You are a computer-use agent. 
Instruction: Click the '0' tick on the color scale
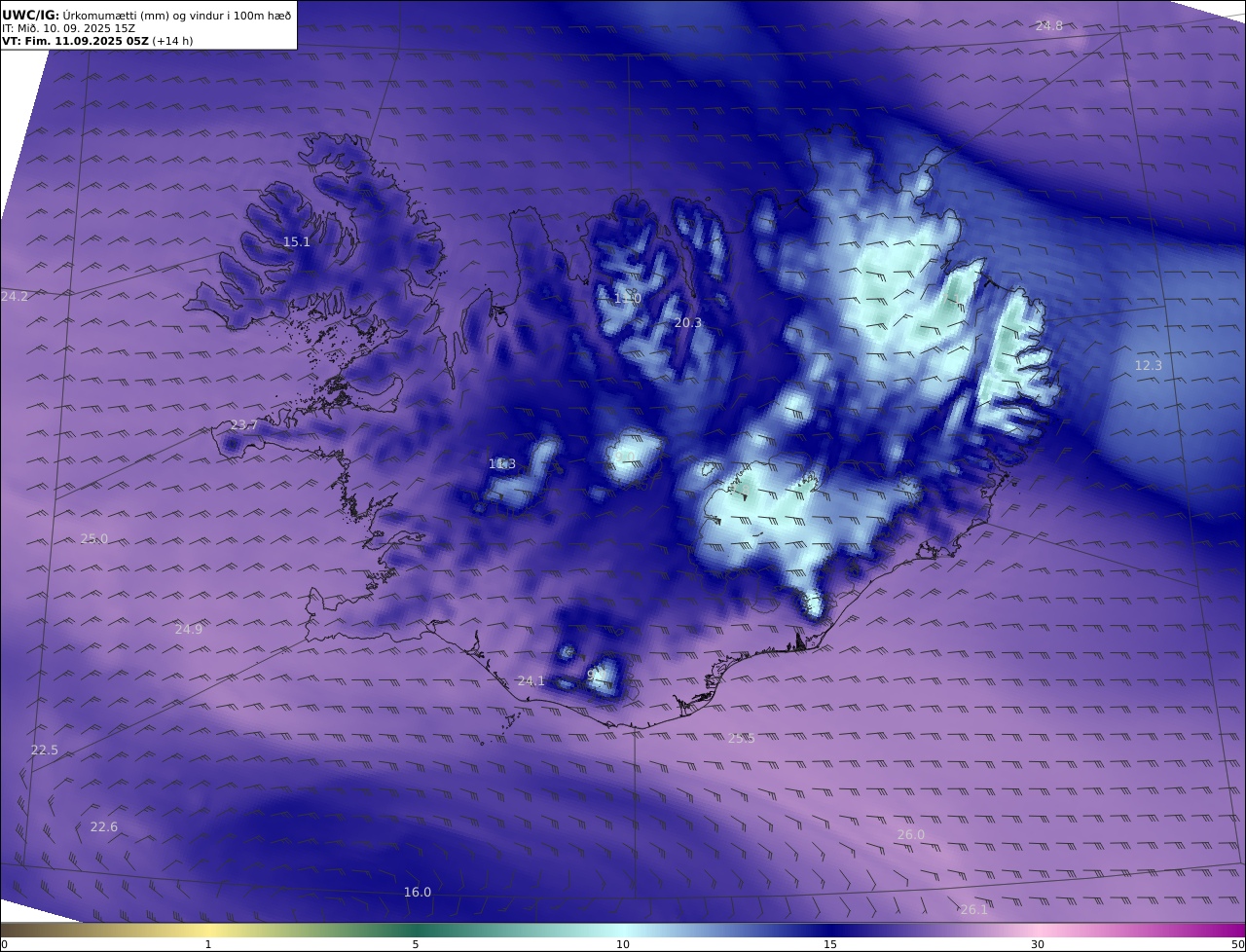click(x=4, y=944)
